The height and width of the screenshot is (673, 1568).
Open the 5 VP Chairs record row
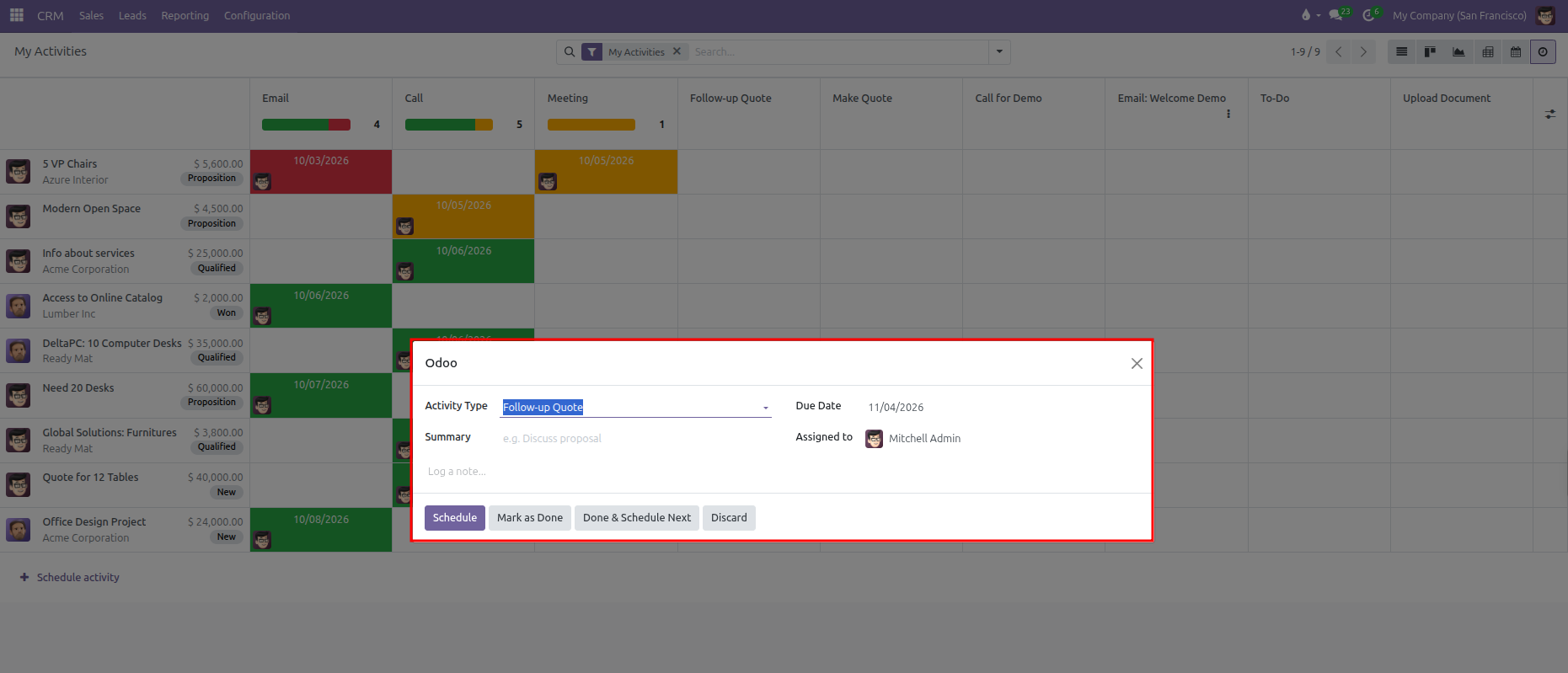tap(125, 172)
